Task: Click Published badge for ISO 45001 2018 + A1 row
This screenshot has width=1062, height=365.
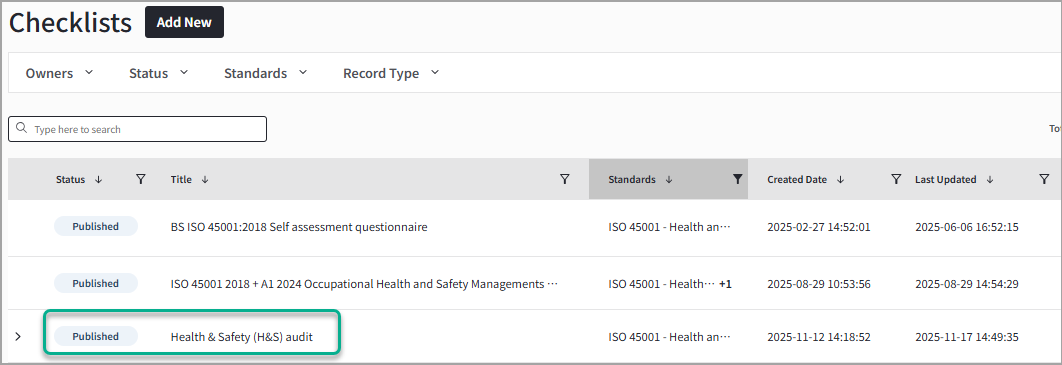Action: 95,284
